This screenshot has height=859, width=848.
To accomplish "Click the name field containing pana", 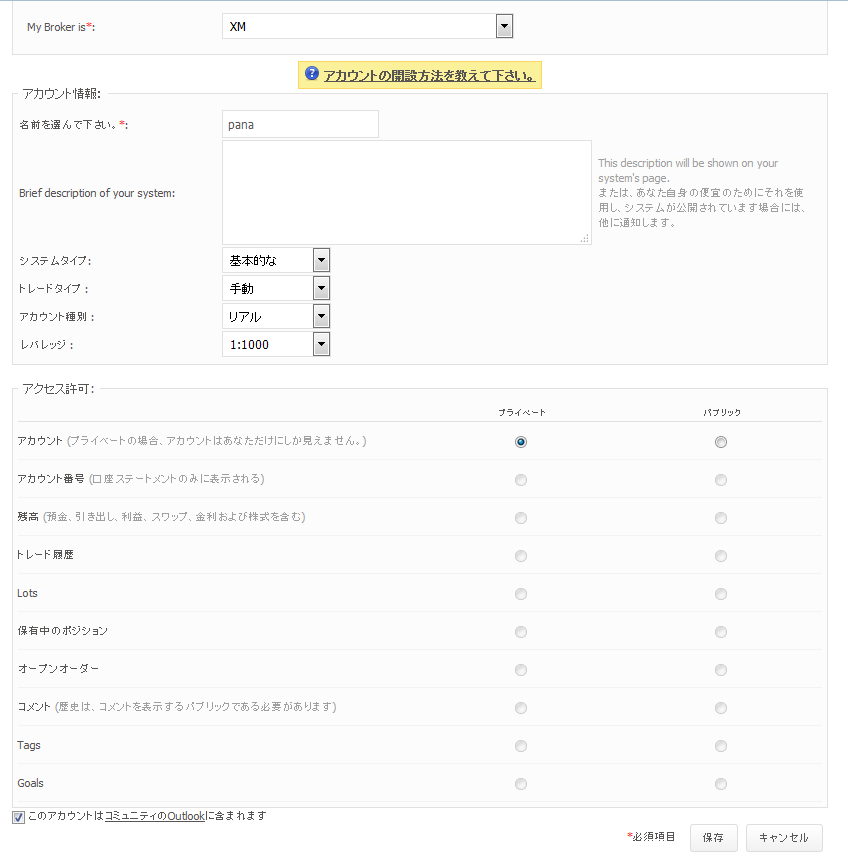I will tap(300, 124).
